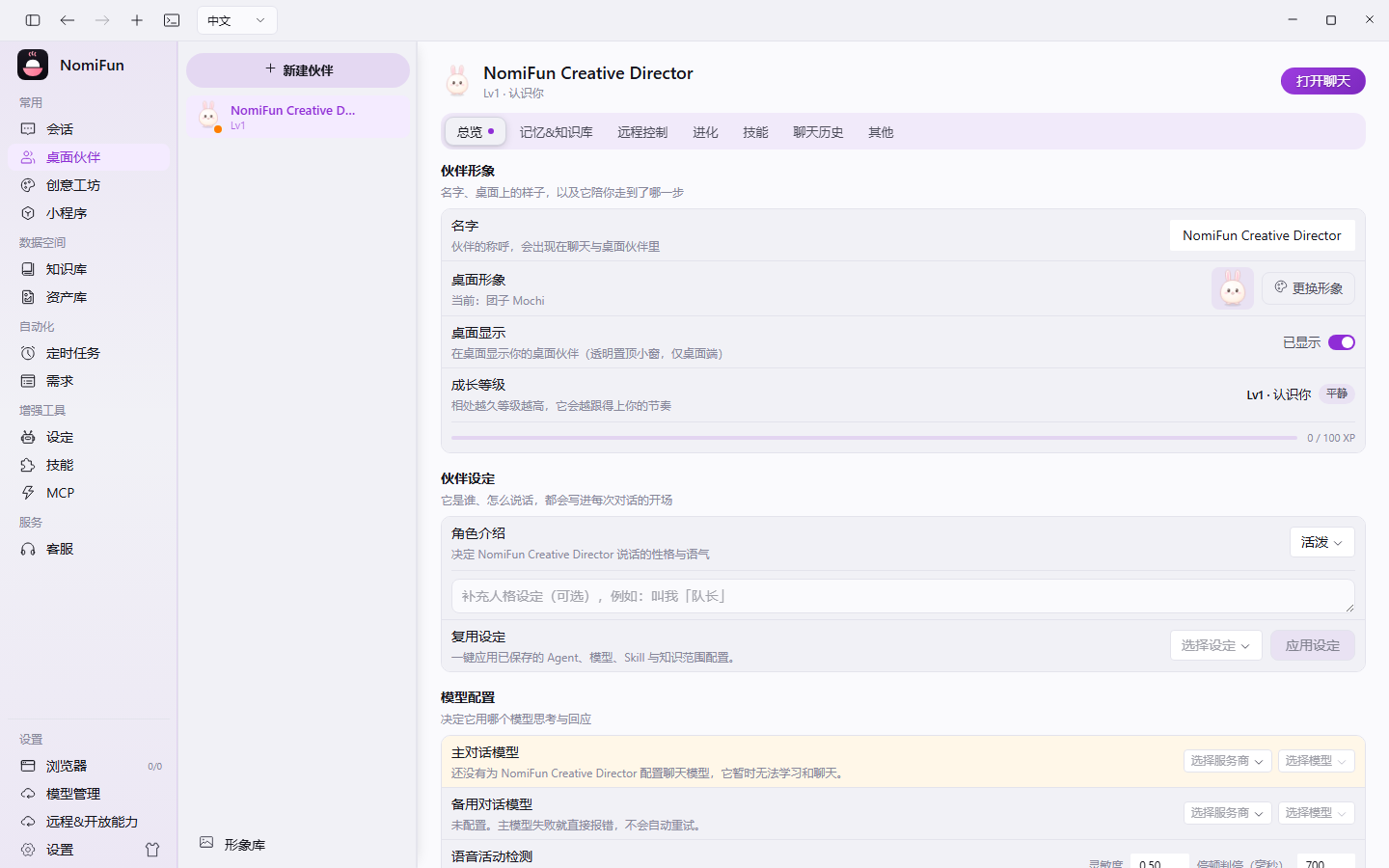Click the 平静 mood badge

[x=1337, y=393]
